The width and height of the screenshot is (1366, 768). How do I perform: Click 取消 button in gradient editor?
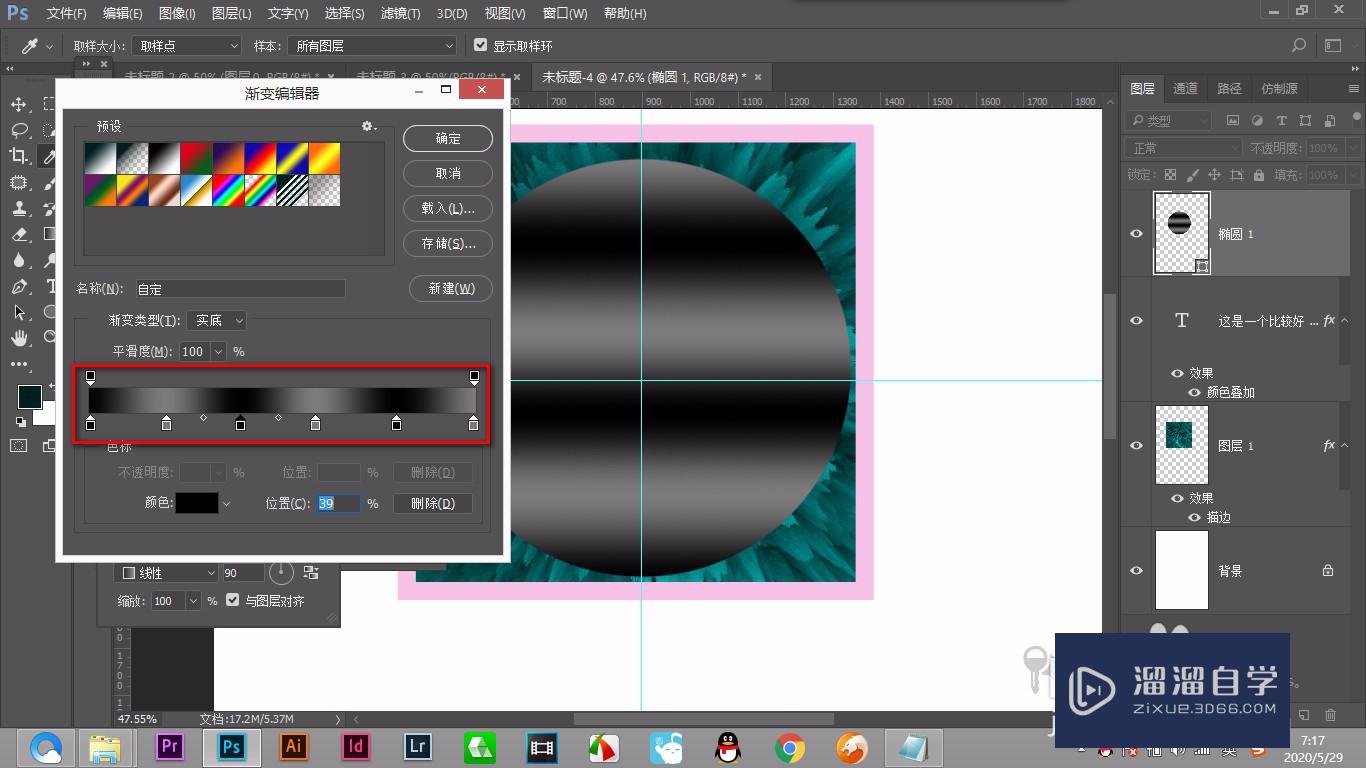448,174
